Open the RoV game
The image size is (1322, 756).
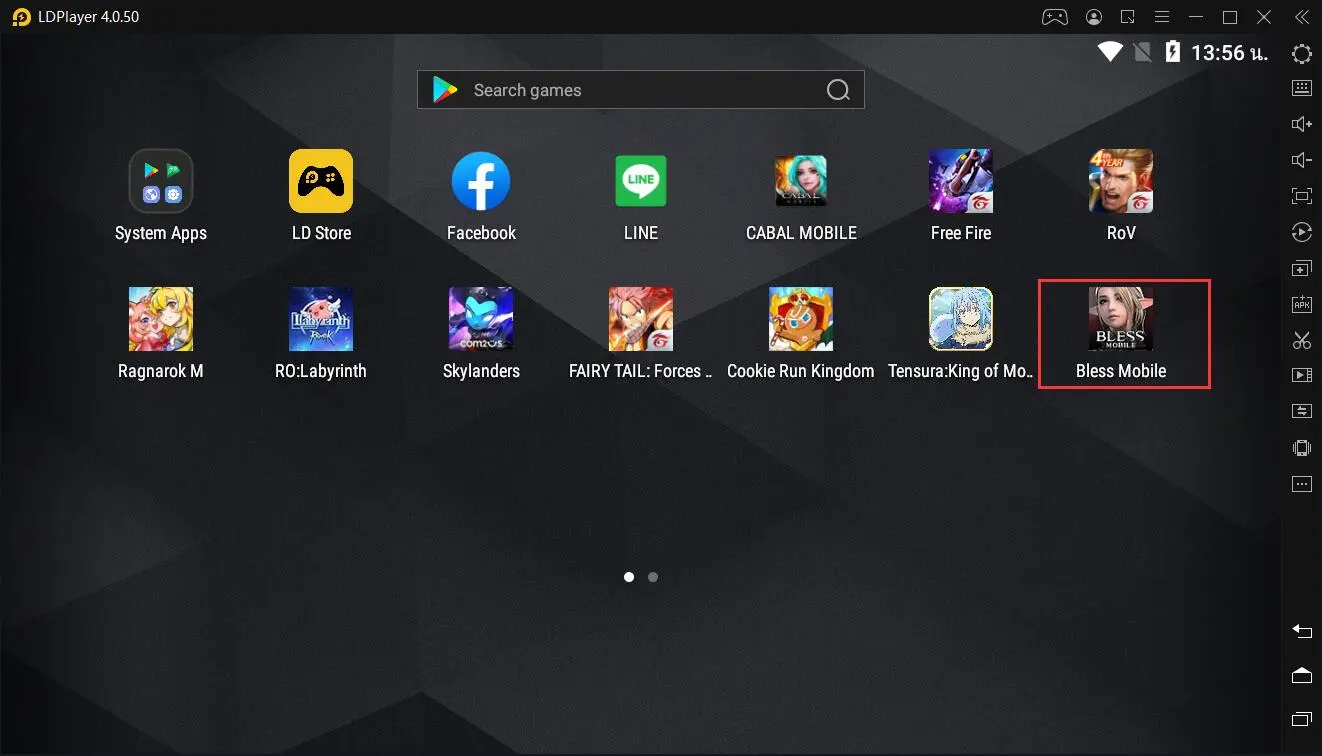click(1121, 181)
